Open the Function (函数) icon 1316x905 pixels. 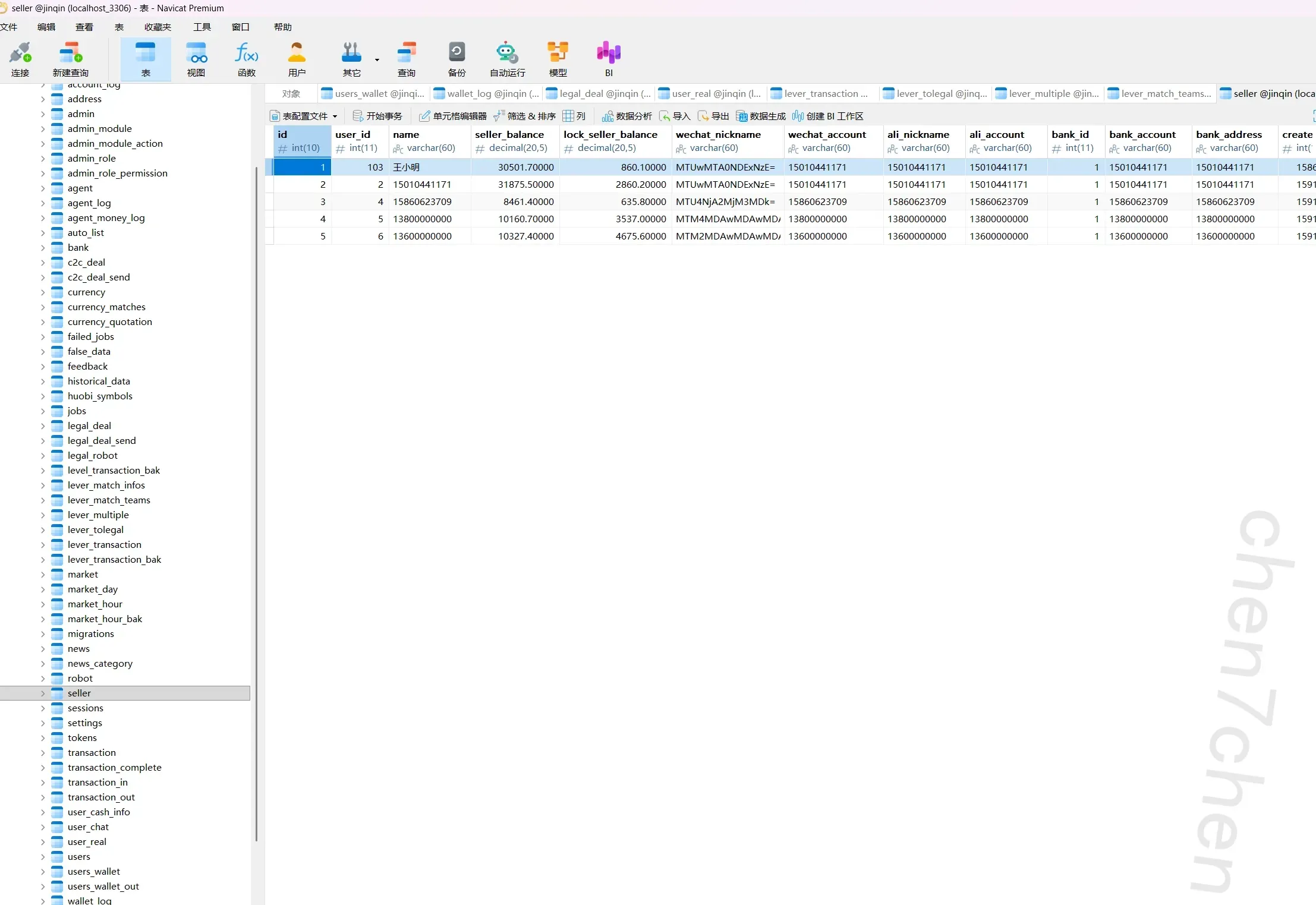tap(247, 59)
